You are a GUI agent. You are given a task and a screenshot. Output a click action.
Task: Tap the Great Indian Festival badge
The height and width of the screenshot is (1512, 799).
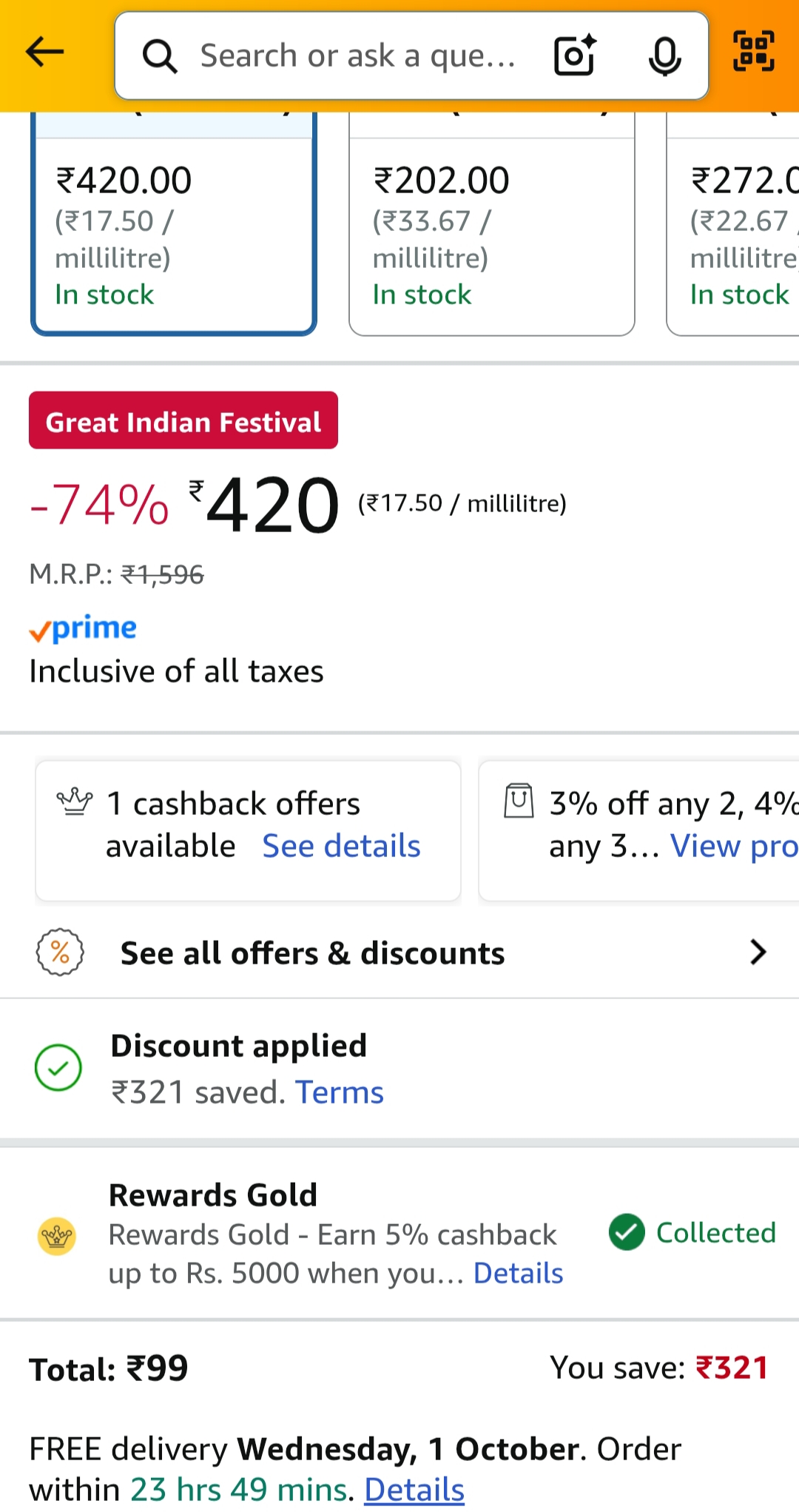pos(183,420)
